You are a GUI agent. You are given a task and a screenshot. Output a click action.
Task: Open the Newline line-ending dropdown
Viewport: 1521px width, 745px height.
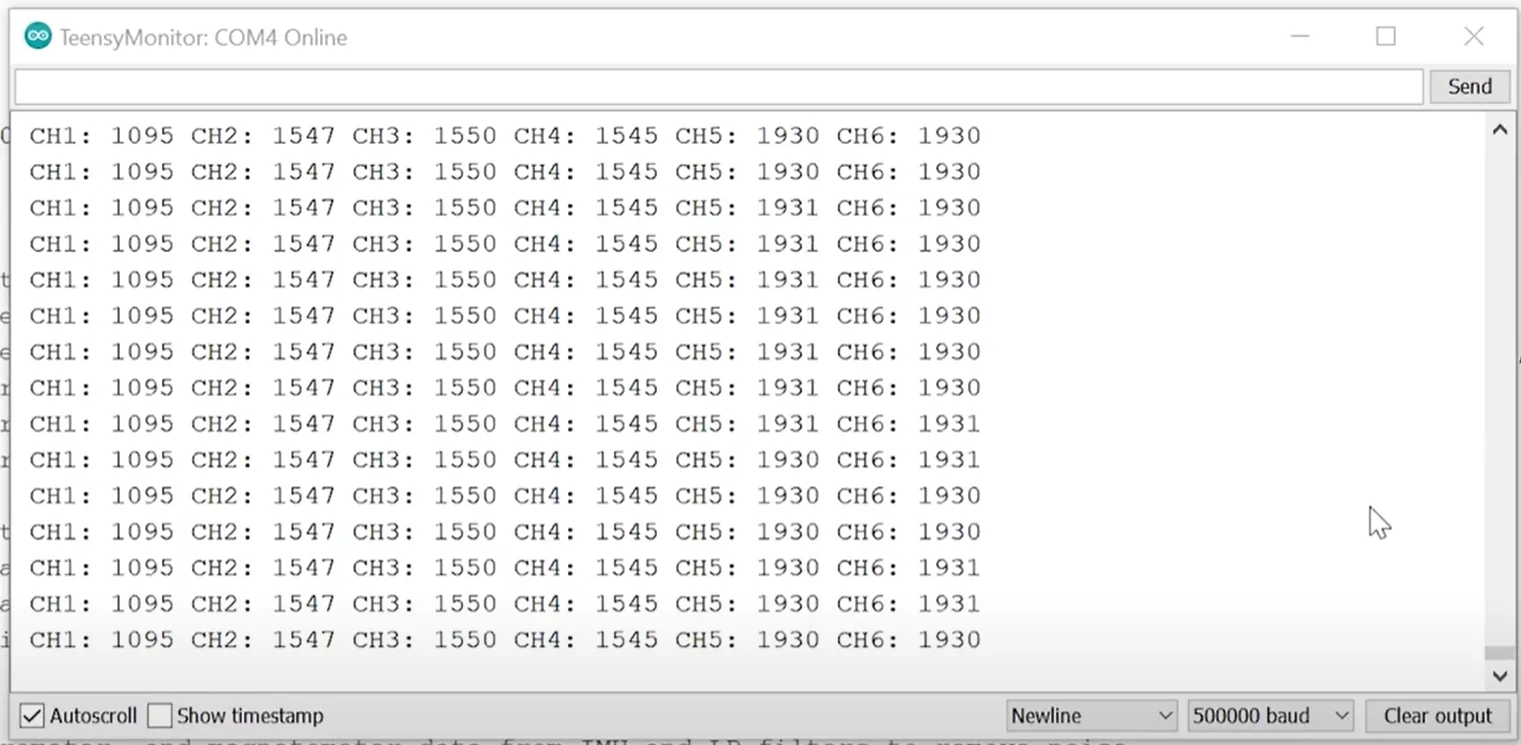pos(1092,716)
